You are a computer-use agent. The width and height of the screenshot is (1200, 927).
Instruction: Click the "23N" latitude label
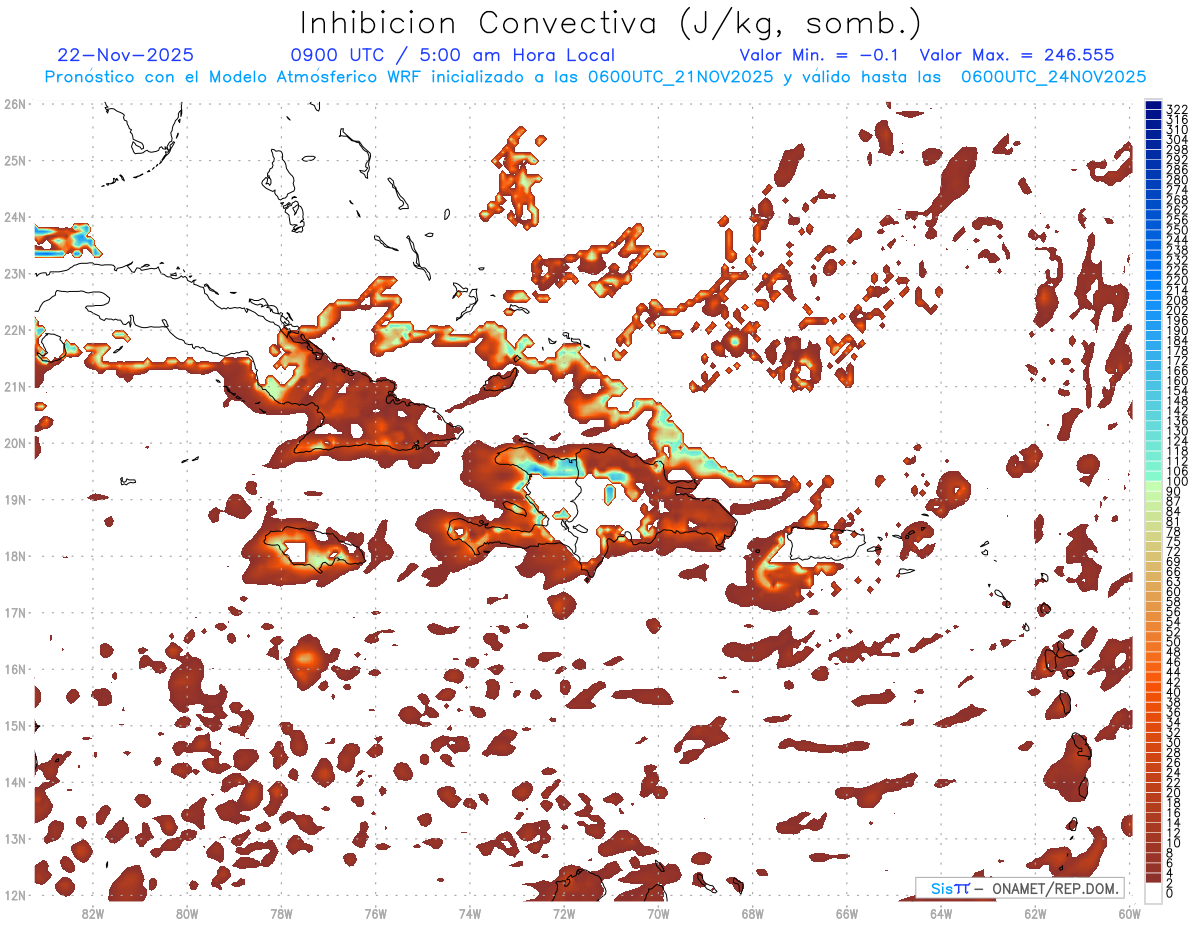[x=15, y=273]
